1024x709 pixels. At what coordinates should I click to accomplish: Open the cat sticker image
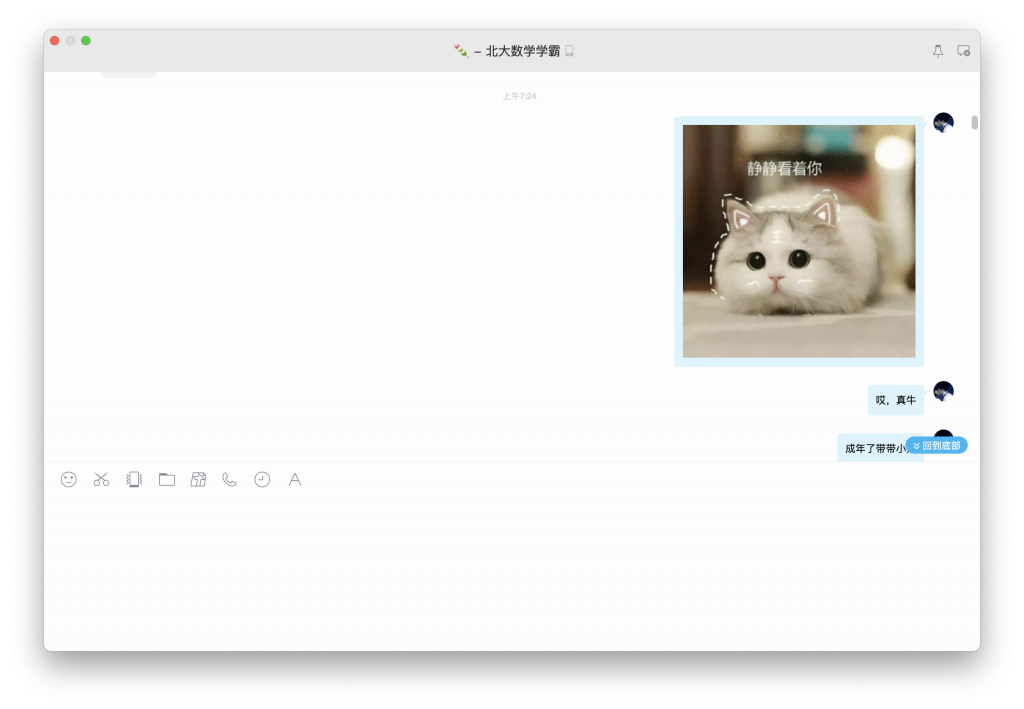pos(798,241)
